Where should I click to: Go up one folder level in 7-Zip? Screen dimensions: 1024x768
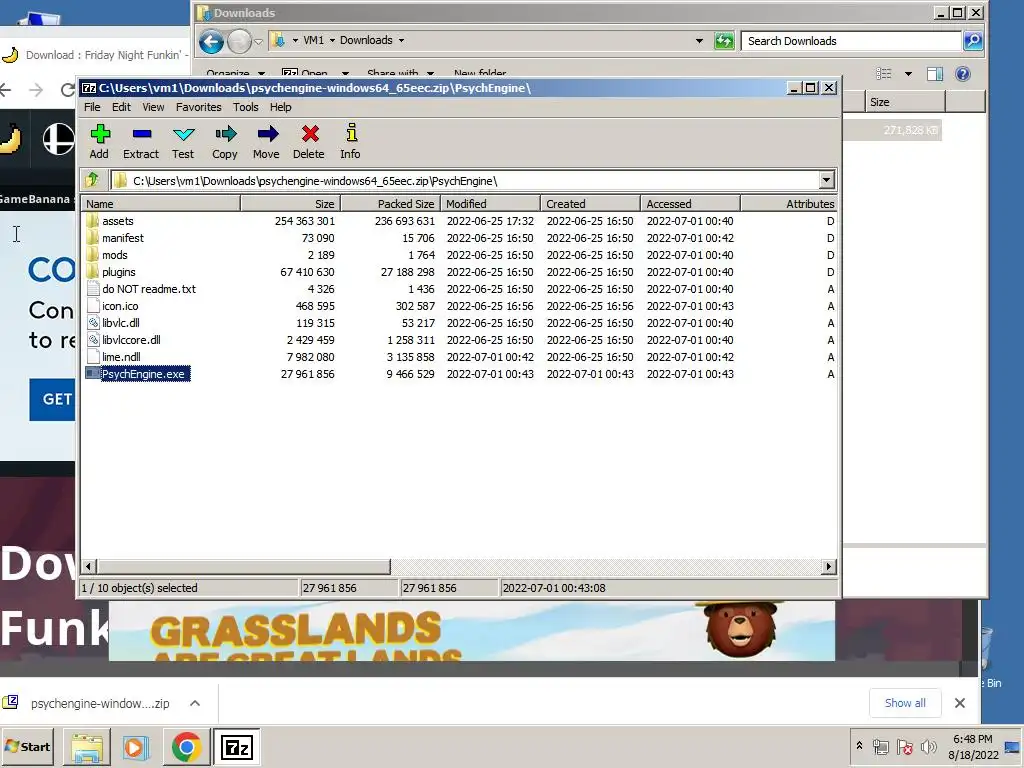(92, 180)
